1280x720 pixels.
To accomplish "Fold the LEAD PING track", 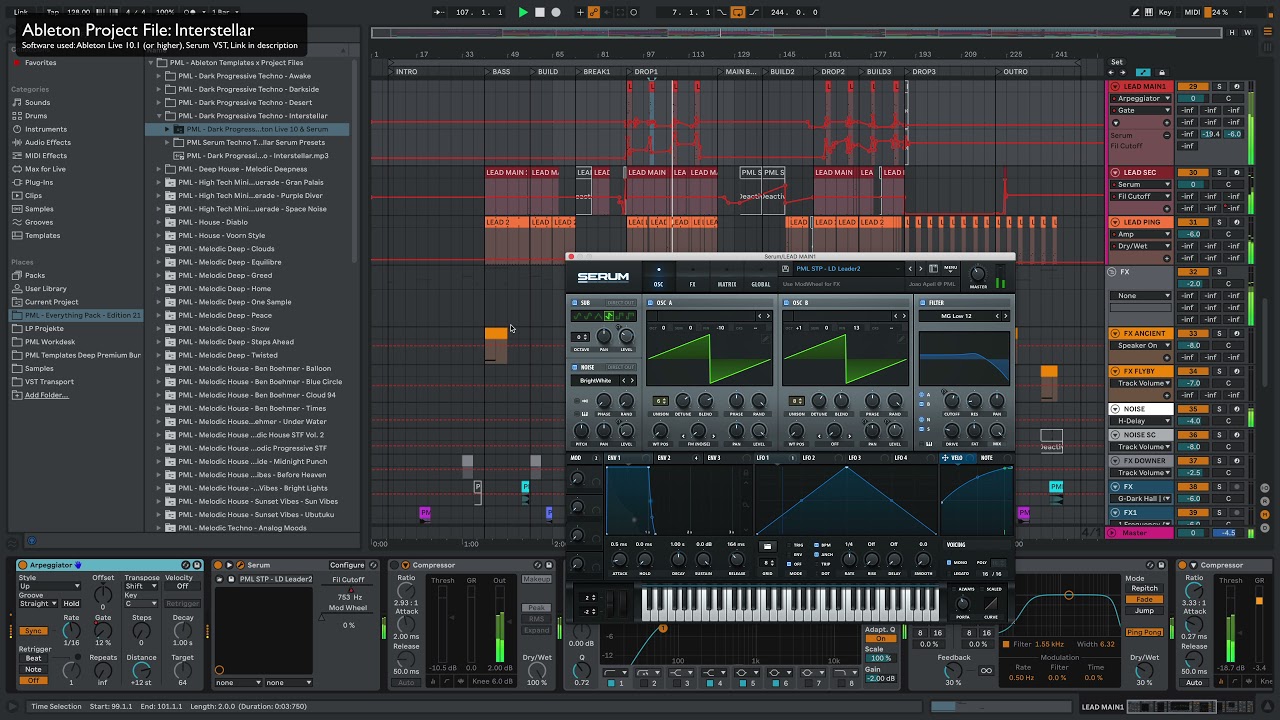I will (1115, 222).
